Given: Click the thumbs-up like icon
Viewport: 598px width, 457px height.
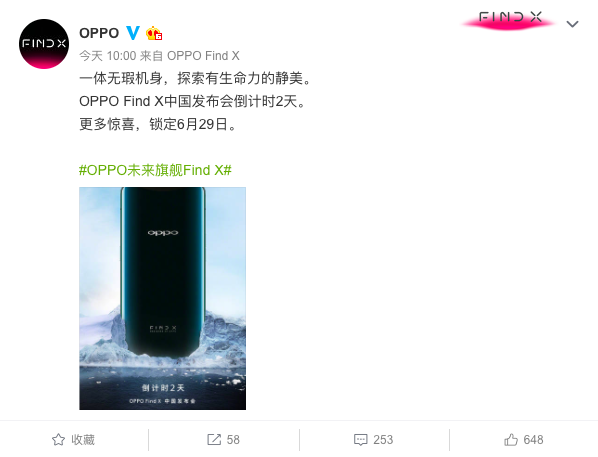Looking at the screenshot, I should pos(511,439).
